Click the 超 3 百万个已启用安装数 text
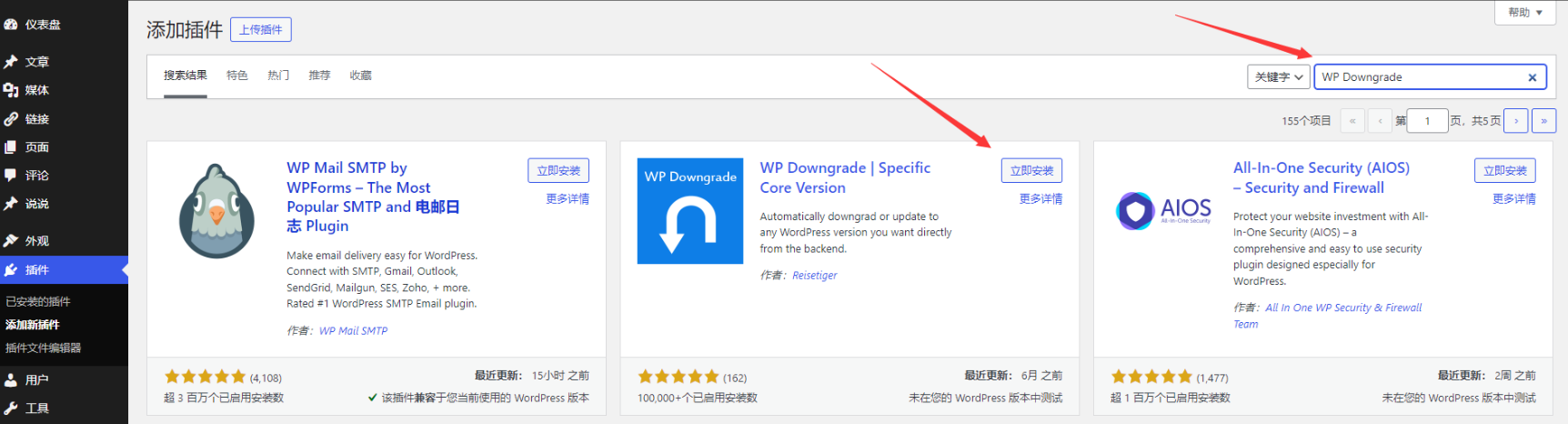The image size is (1568, 424). [224, 398]
